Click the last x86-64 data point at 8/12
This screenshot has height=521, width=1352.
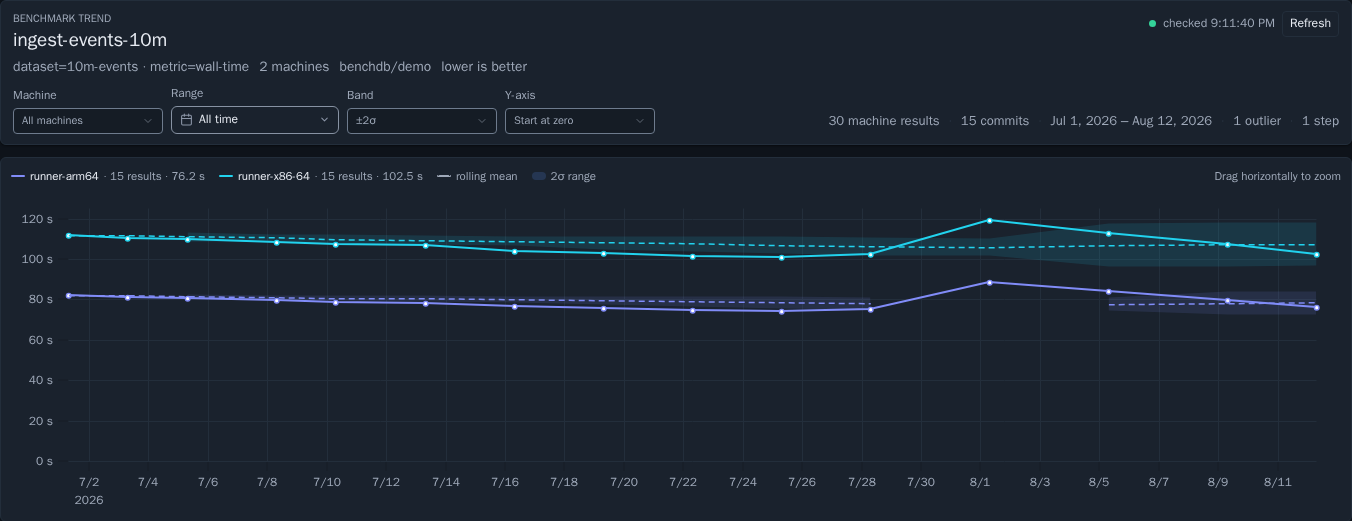pyautogui.click(x=1316, y=254)
